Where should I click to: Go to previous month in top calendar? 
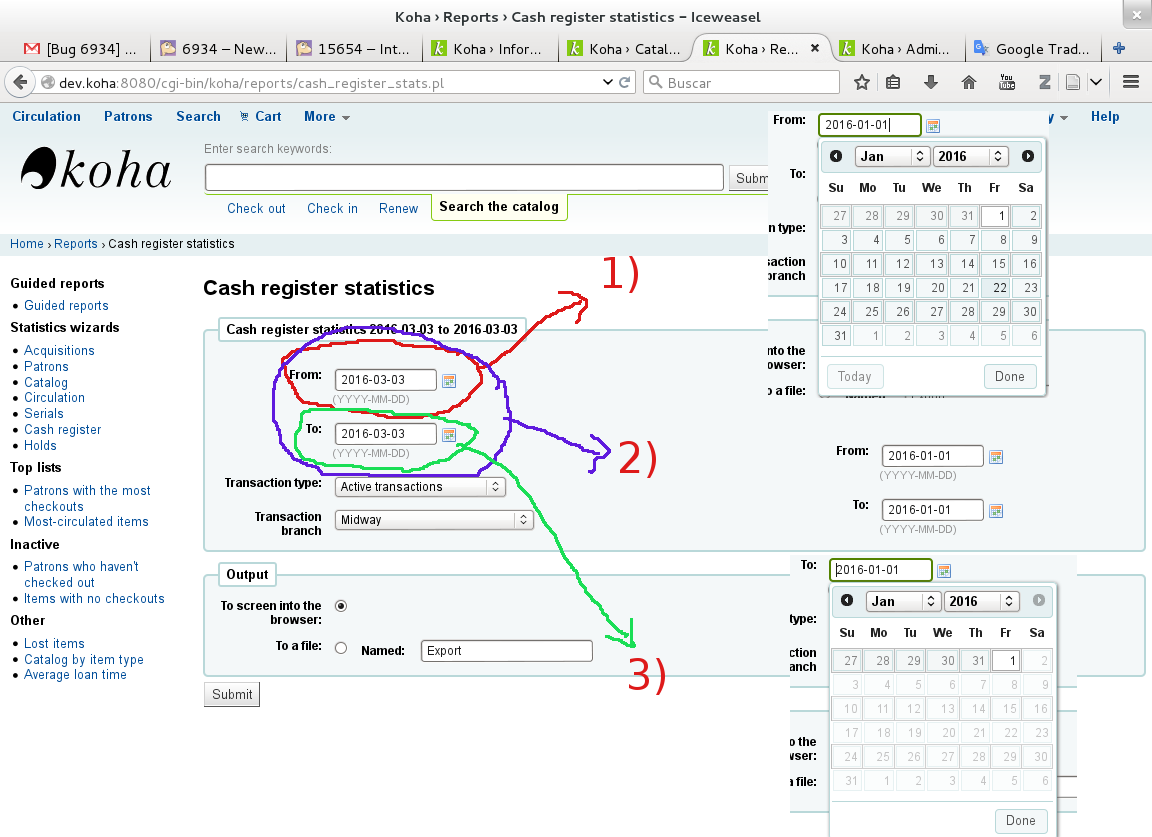click(836, 156)
